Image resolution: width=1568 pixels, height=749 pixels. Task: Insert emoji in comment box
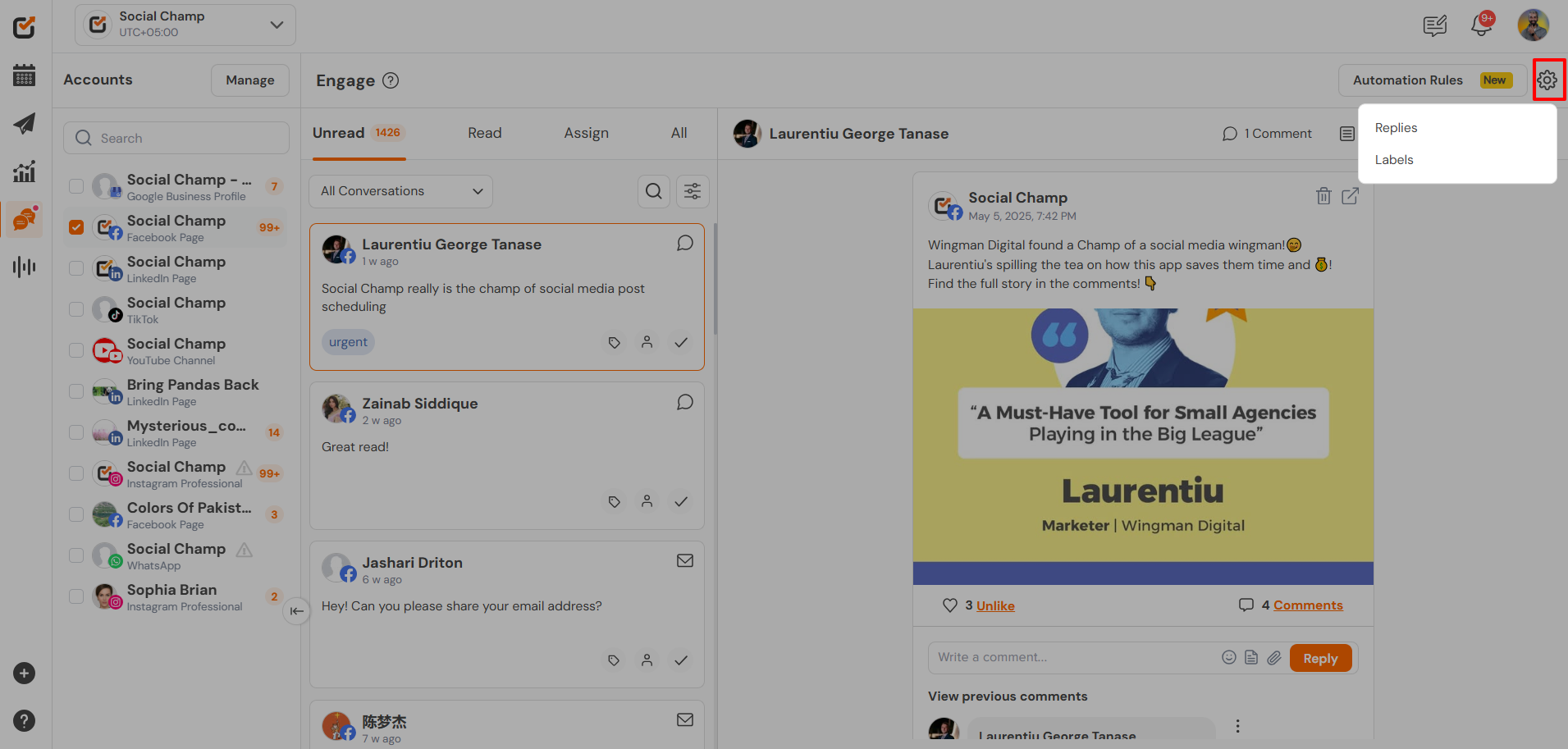click(x=1229, y=657)
